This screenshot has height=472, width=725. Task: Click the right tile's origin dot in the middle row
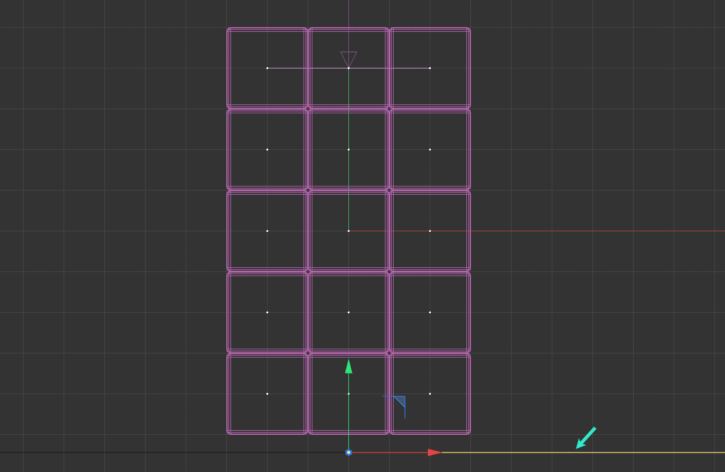pos(430,231)
